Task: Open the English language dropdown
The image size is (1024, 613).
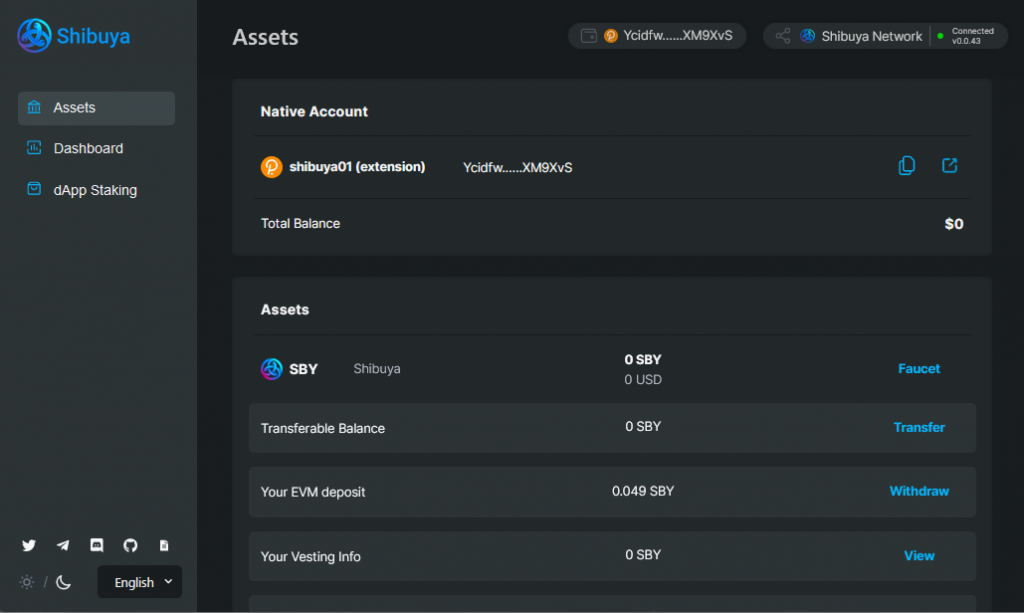Action: pyautogui.click(x=140, y=582)
